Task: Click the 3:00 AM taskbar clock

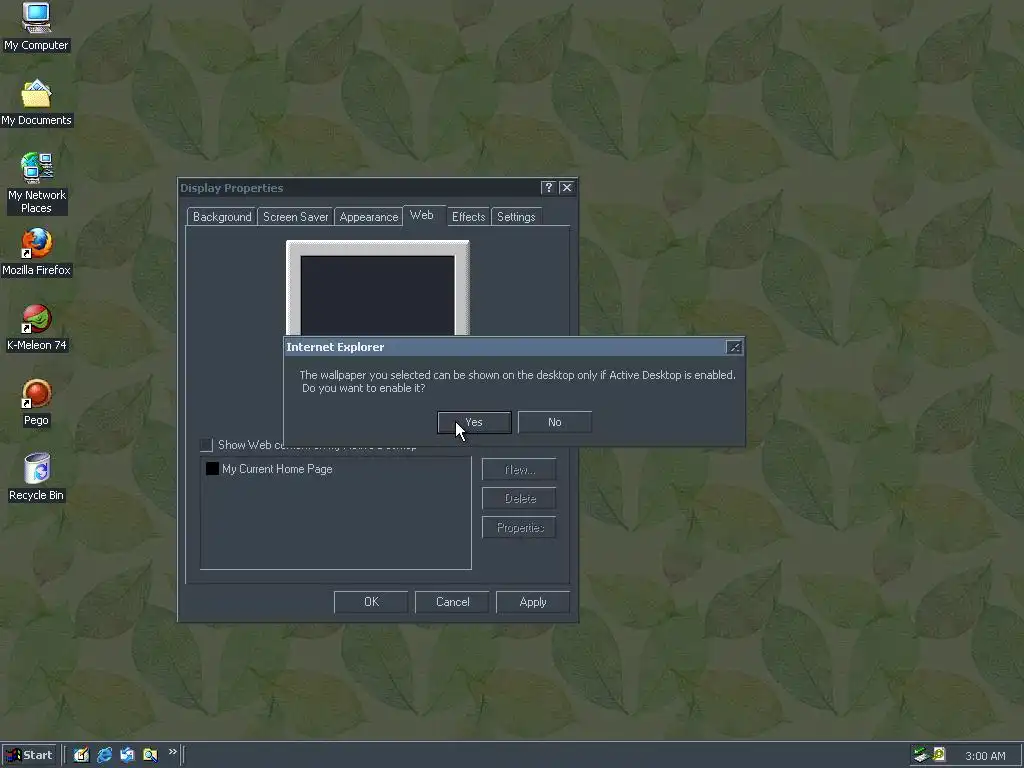Action: (x=985, y=756)
